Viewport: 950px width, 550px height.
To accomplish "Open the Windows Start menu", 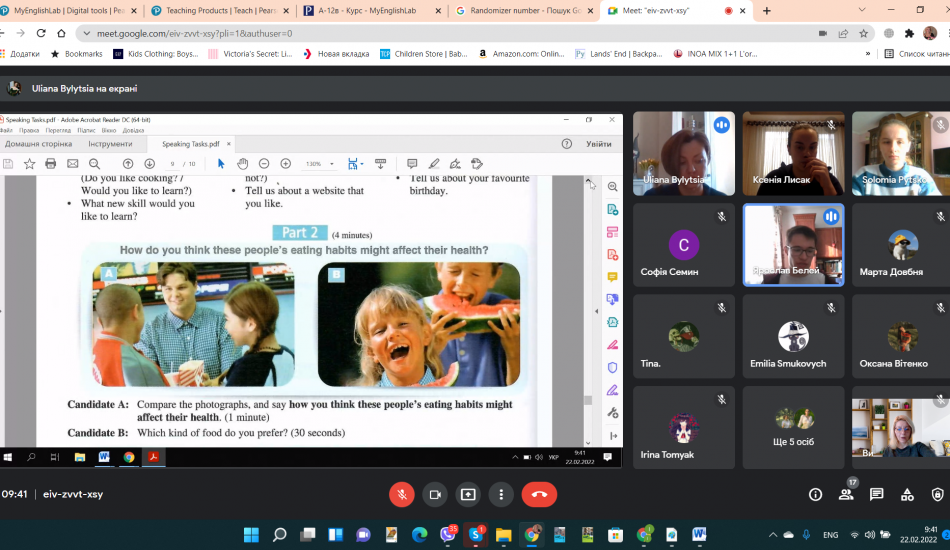I will point(250,534).
